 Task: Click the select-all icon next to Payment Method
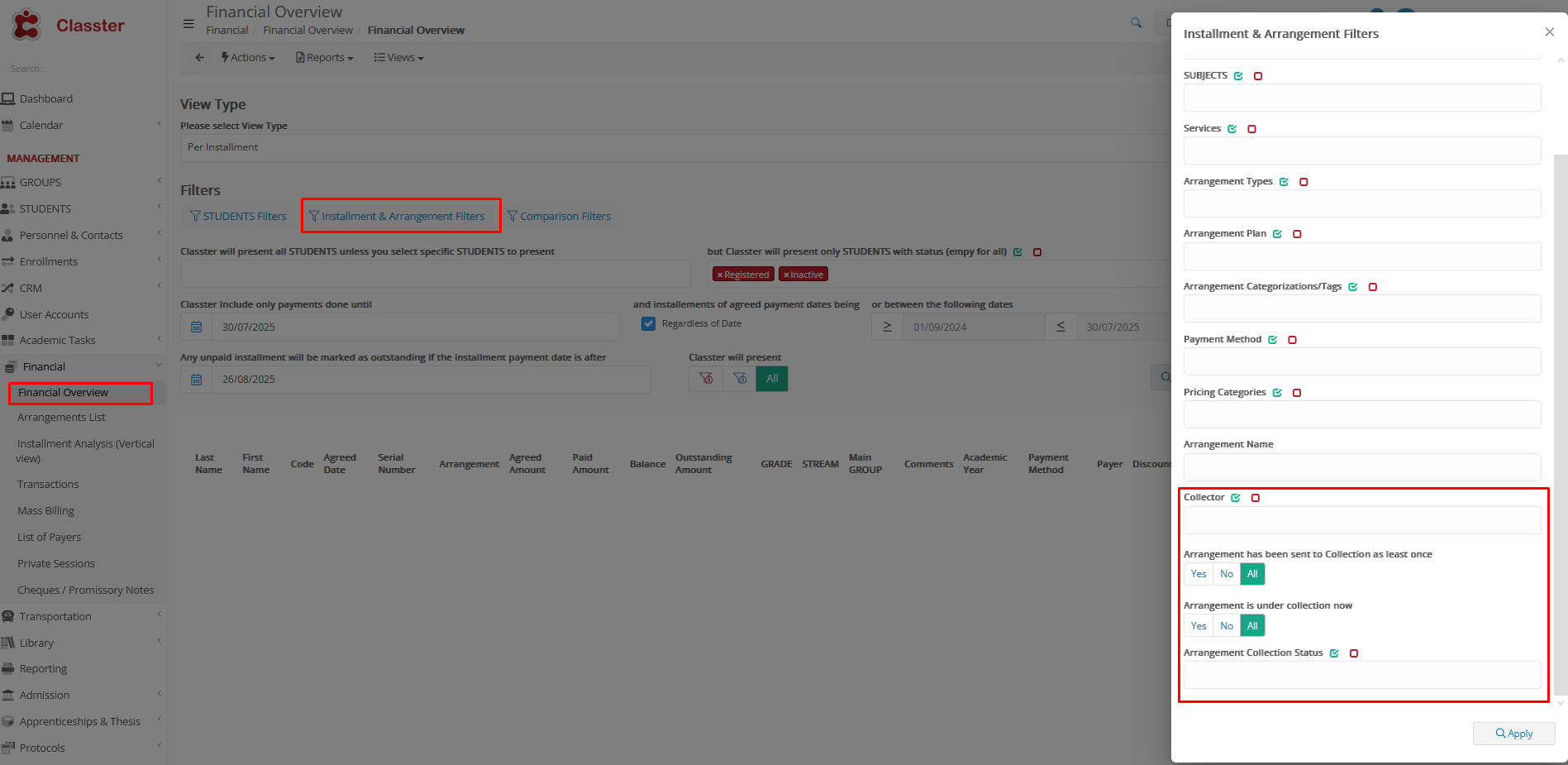coord(1273,340)
